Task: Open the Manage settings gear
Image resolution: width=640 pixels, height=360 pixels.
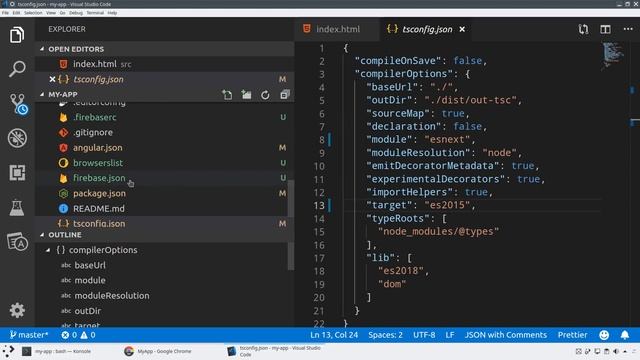Action: [17, 310]
